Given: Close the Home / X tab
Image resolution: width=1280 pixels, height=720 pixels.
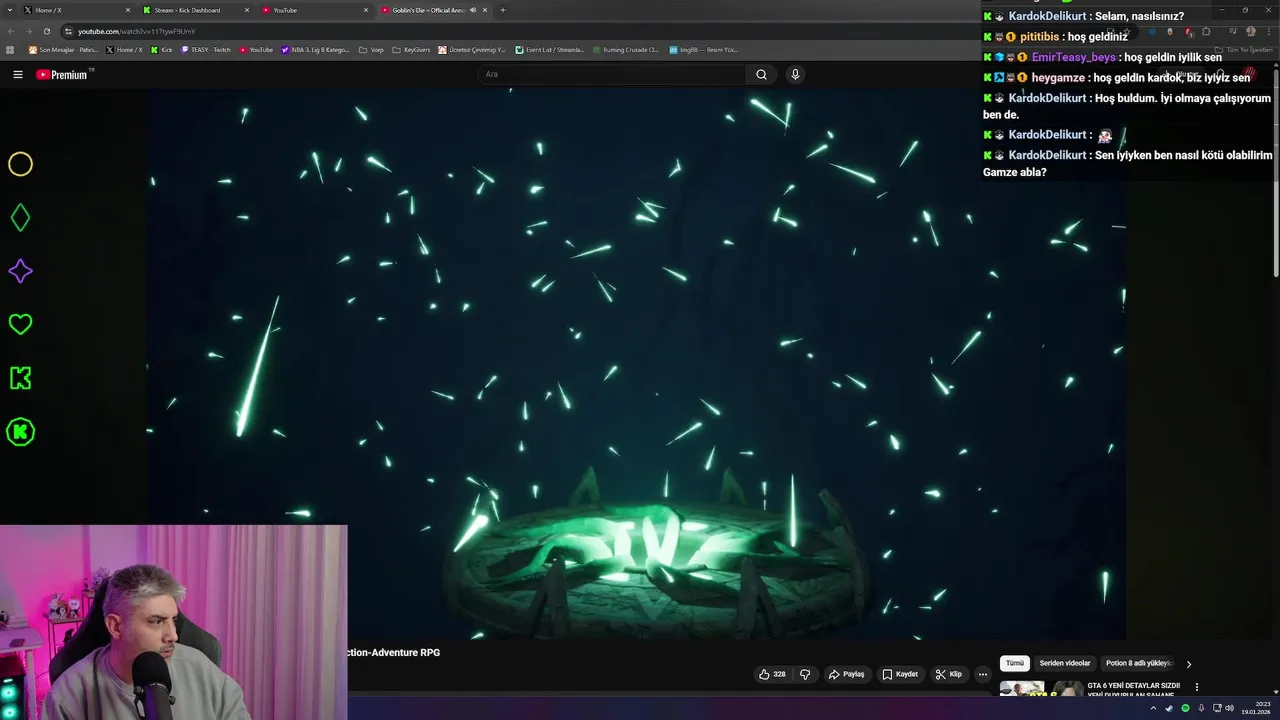Looking at the screenshot, I should tap(128, 10).
